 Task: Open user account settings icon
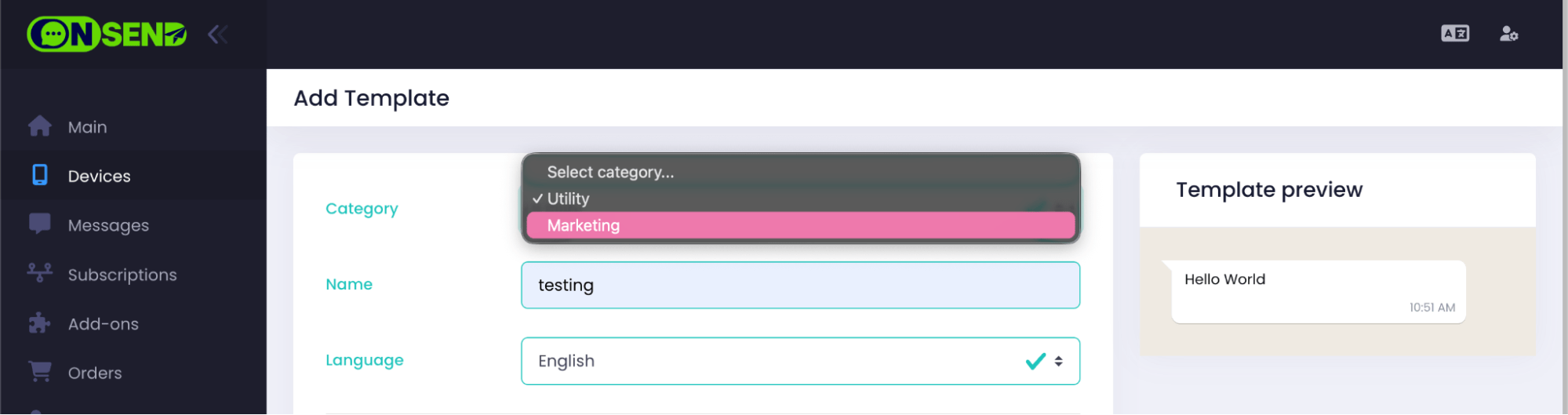click(1508, 34)
